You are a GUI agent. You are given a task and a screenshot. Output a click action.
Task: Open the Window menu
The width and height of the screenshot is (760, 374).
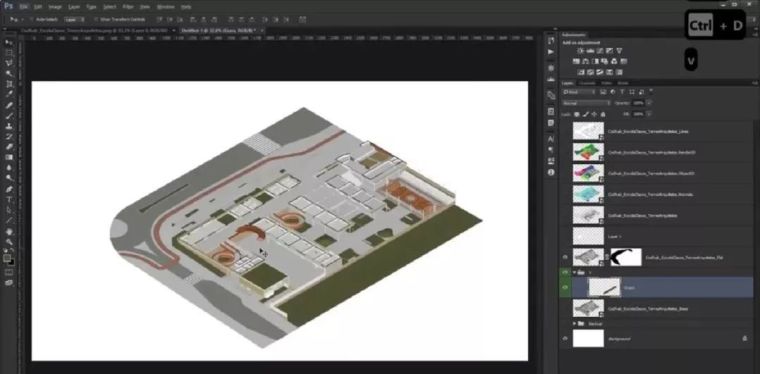[x=165, y=7]
